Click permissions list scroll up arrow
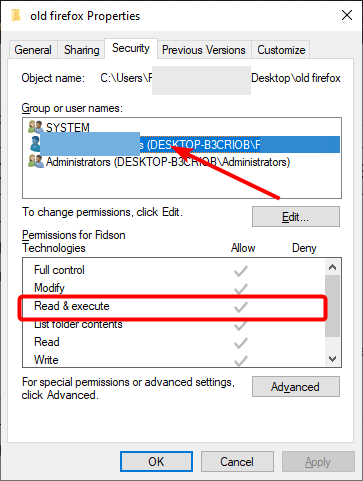Image resolution: width=363 pixels, height=481 pixels. 332,267
